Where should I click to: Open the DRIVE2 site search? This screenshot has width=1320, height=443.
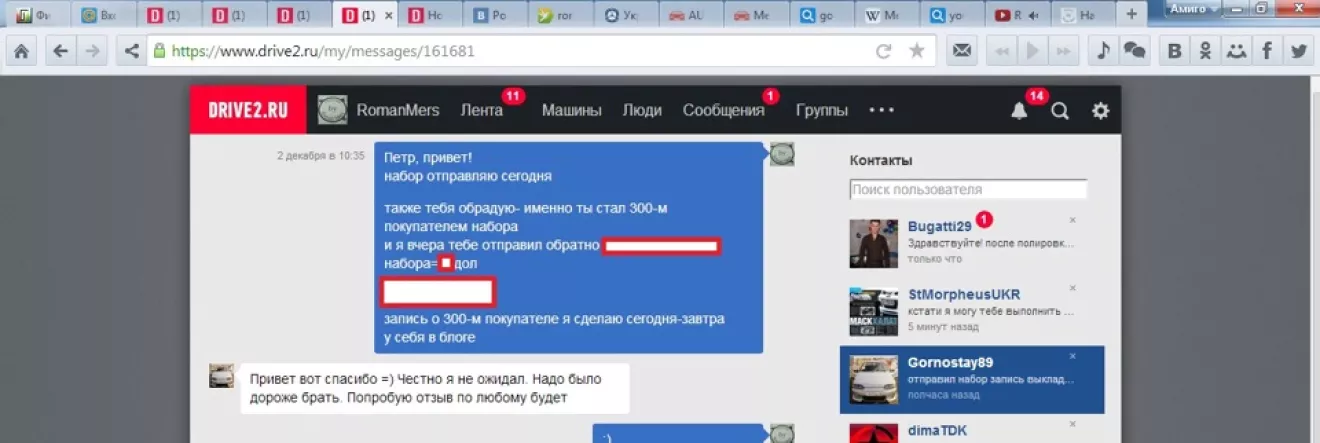tap(1060, 111)
